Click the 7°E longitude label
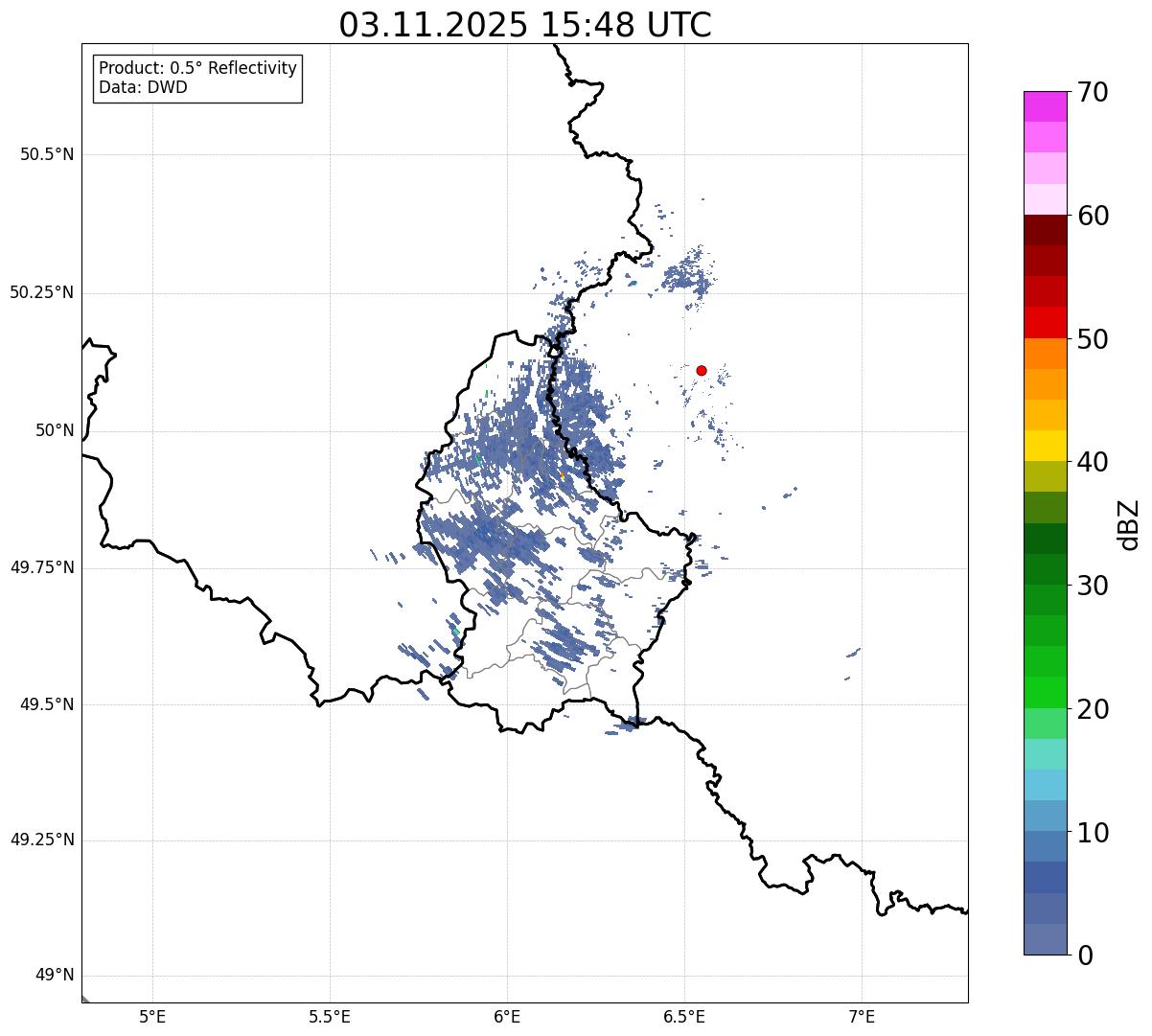The height and width of the screenshot is (1036, 1152). click(x=862, y=1017)
